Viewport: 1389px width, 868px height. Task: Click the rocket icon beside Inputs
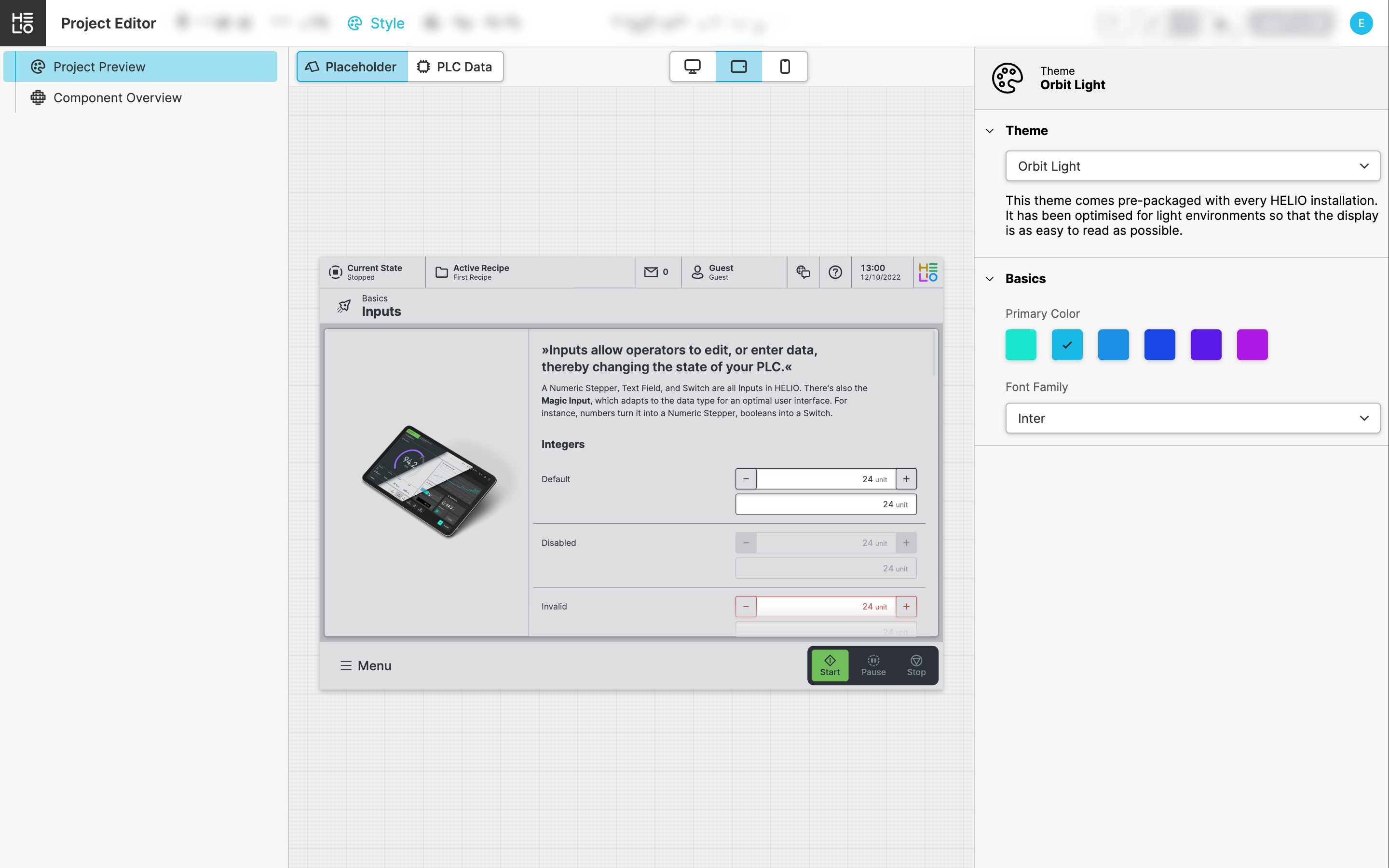(344, 306)
